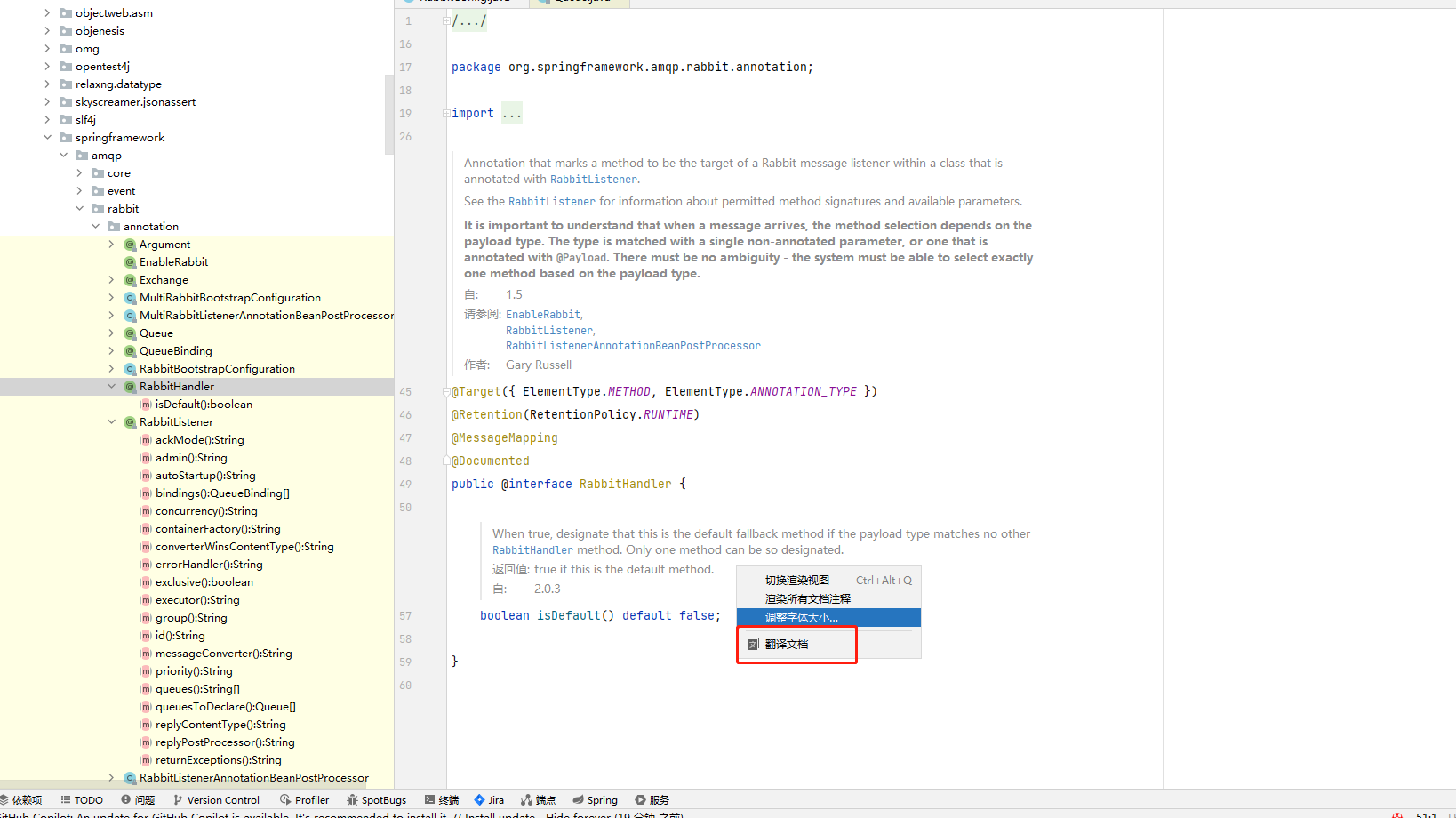1456x818 pixels.
Task: Open the TODO tool window
Action: click(82, 800)
